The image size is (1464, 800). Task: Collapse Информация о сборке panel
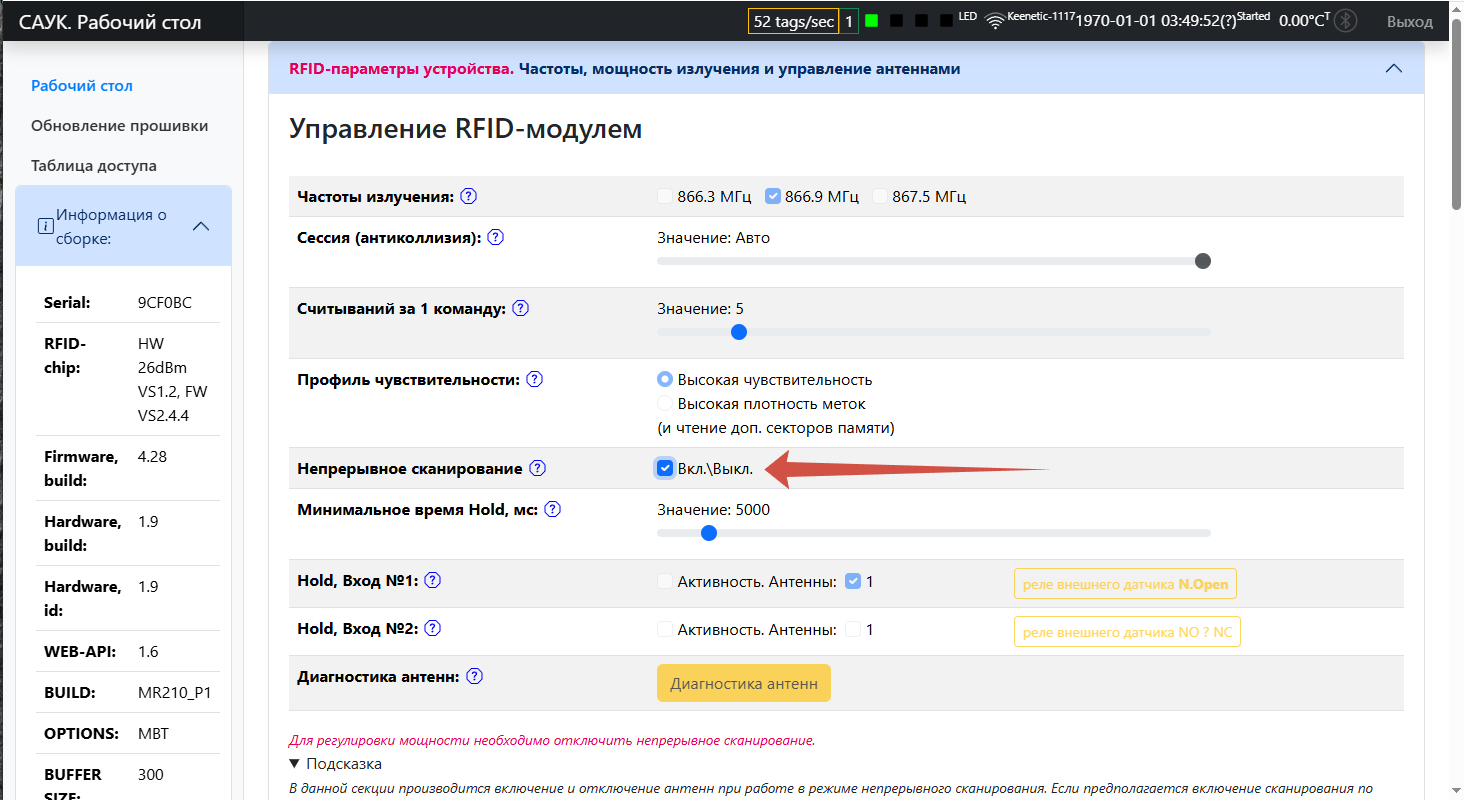click(200, 226)
